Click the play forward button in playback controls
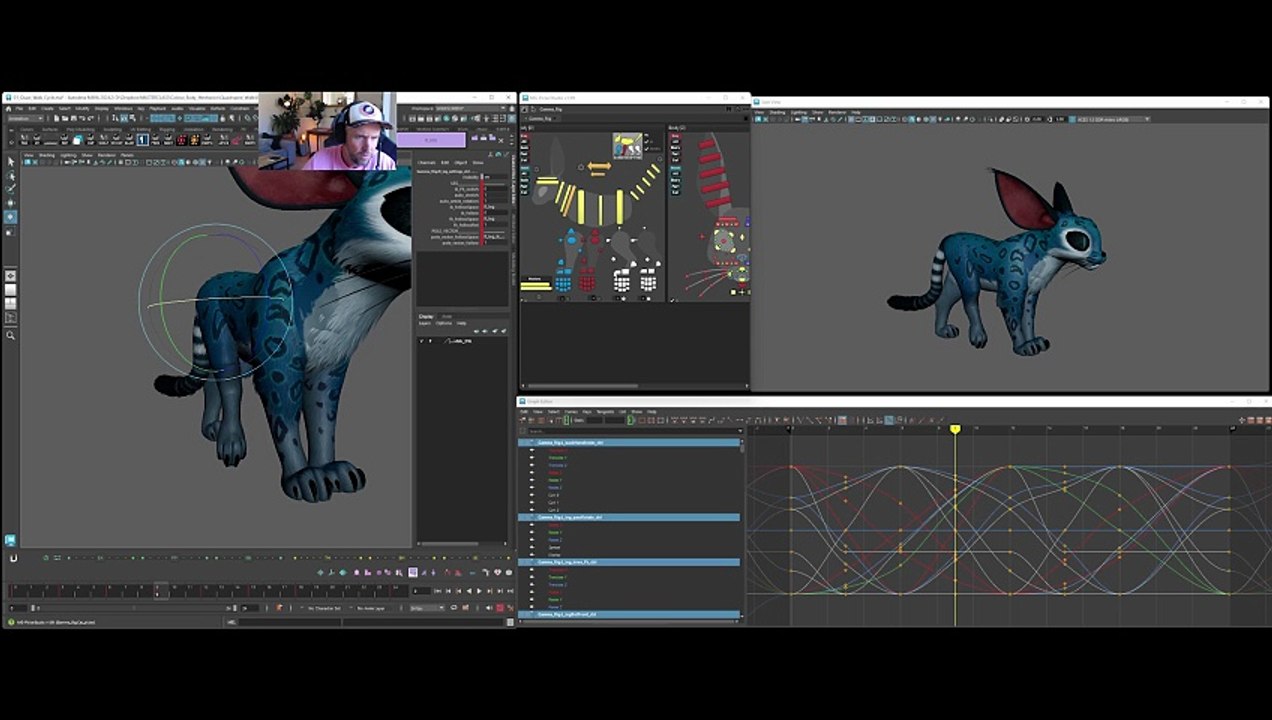 point(478,591)
